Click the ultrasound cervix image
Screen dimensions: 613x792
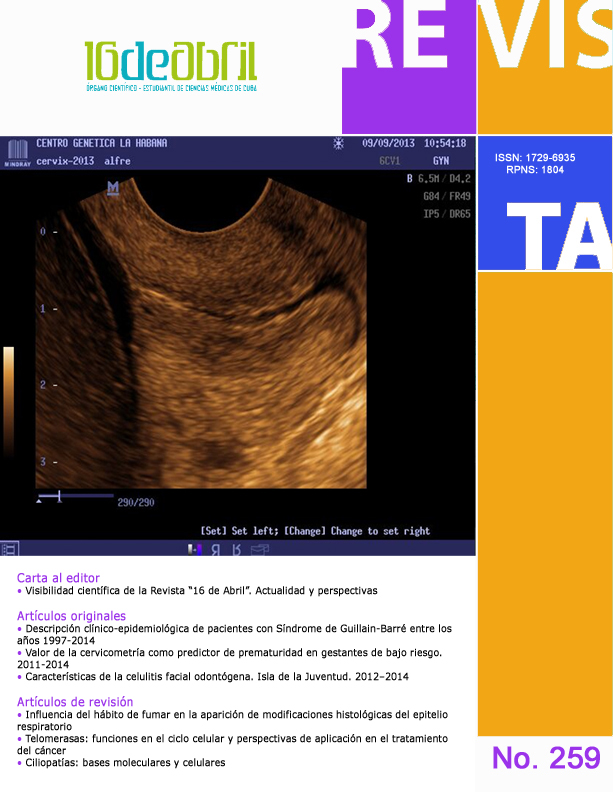click(230, 340)
